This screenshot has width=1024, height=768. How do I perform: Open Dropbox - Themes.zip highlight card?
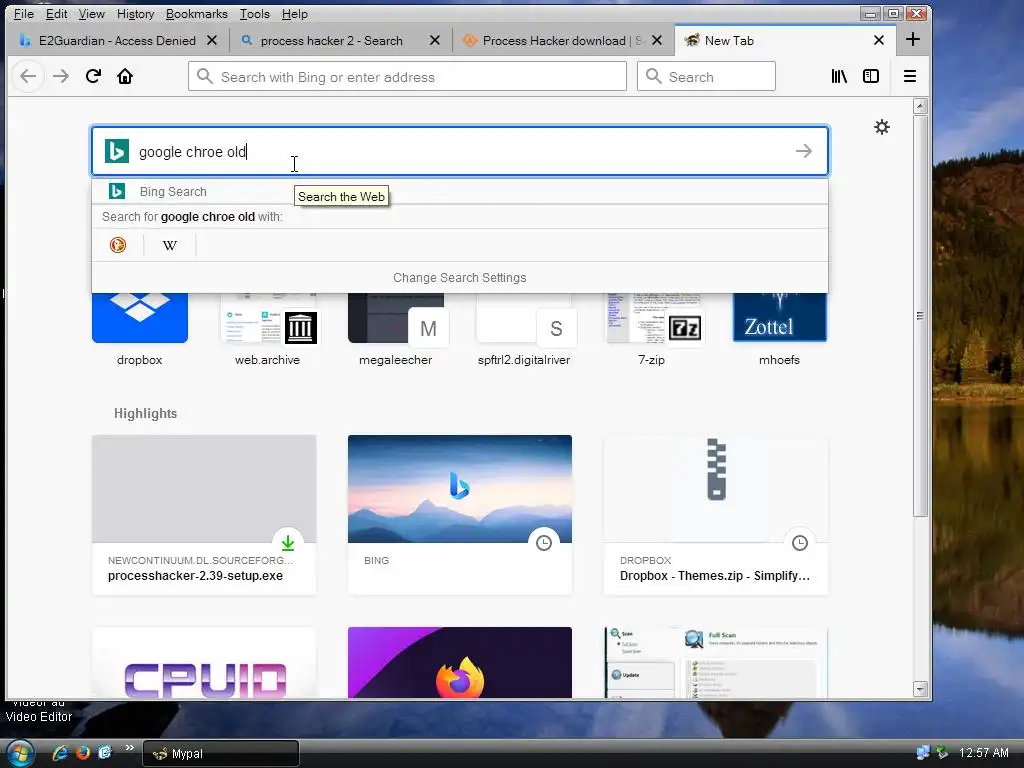point(716,515)
